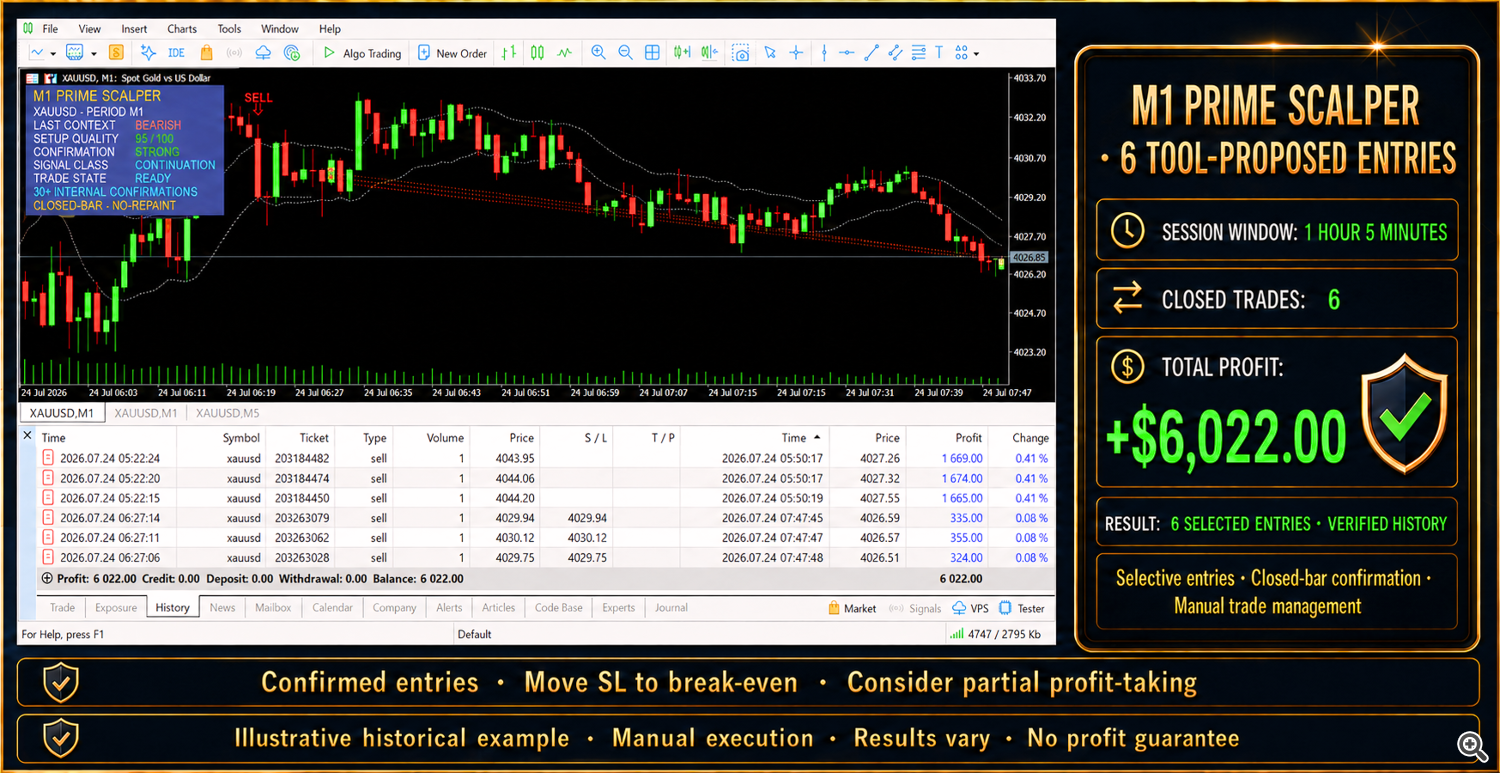Open the Market shopping bag icon
1500x773 pixels.
point(206,53)
